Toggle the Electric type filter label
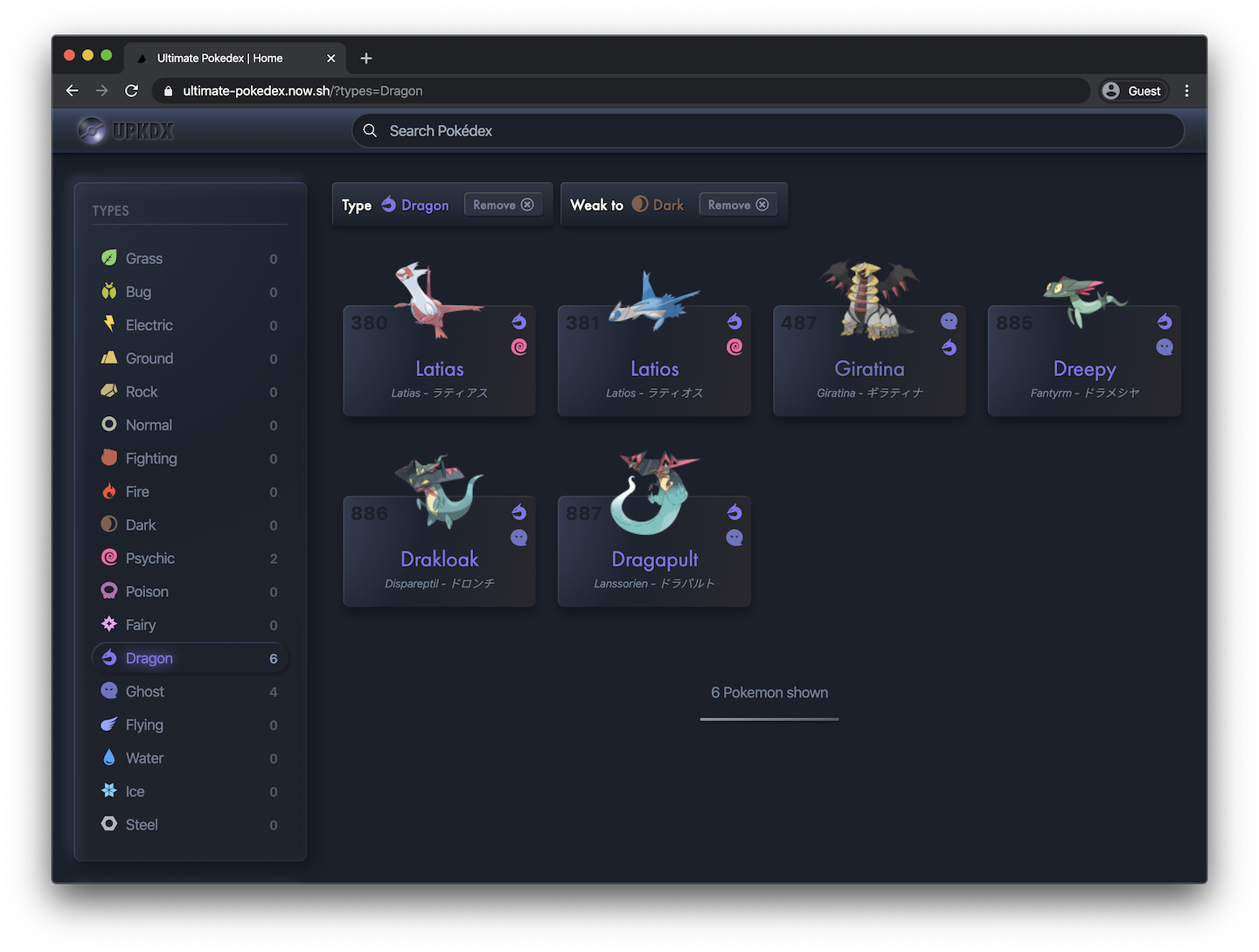 [x=150, y=325]
